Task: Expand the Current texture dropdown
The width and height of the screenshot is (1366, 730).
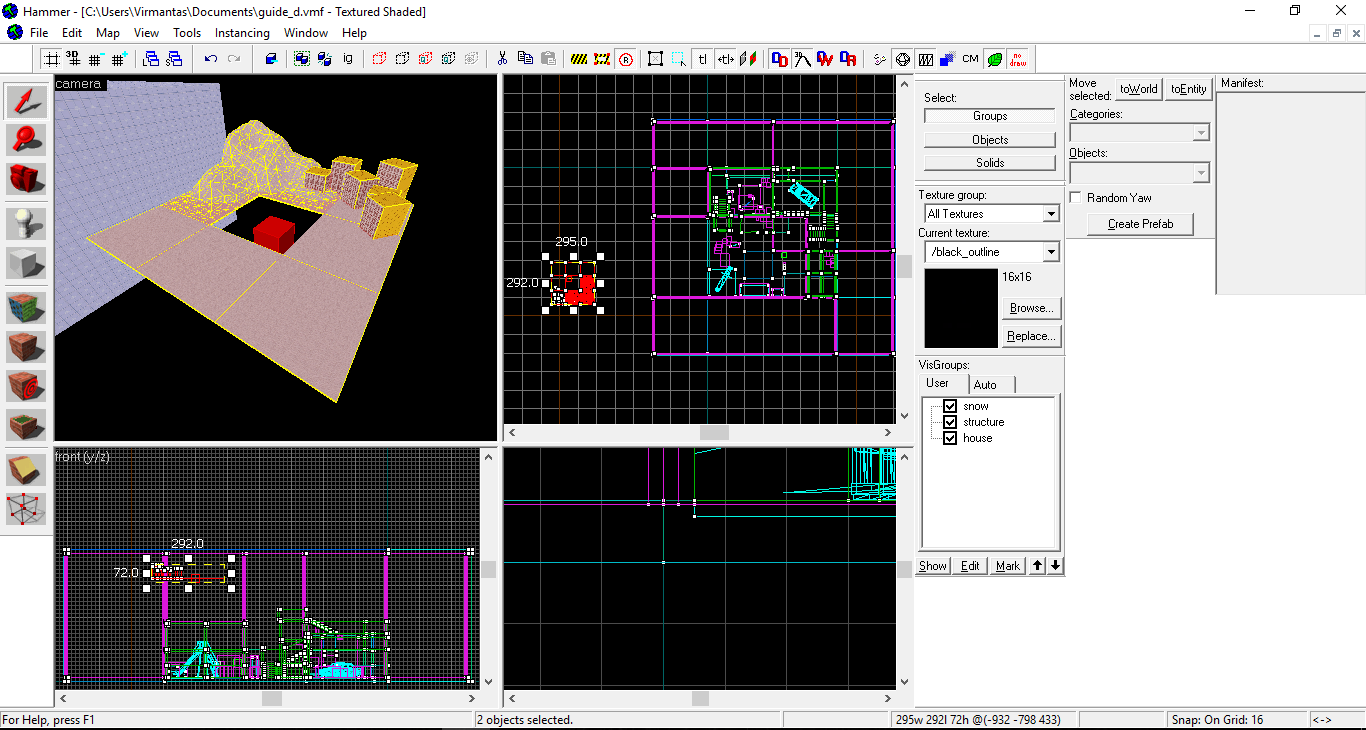Action: (1050, 252)
